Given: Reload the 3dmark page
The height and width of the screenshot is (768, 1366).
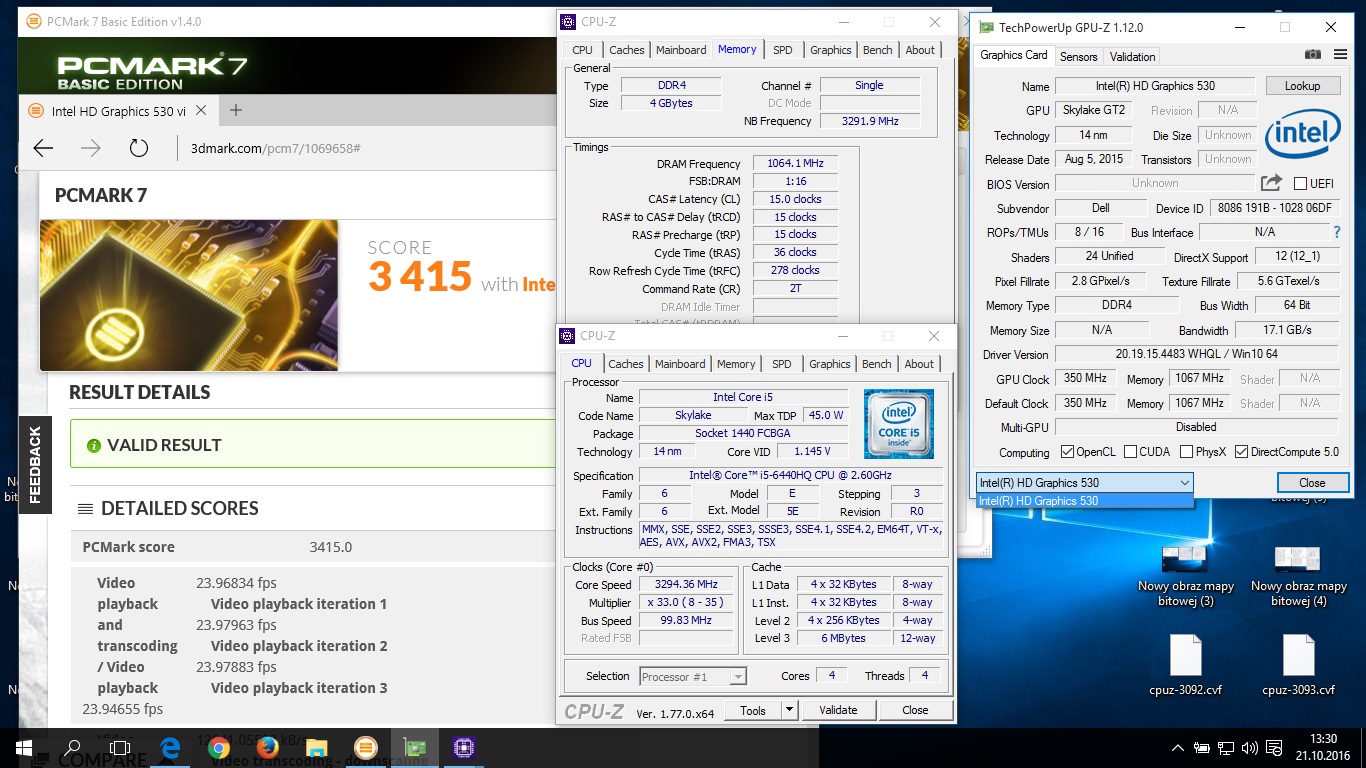Looking at the screenshot, I should point(139,149).
